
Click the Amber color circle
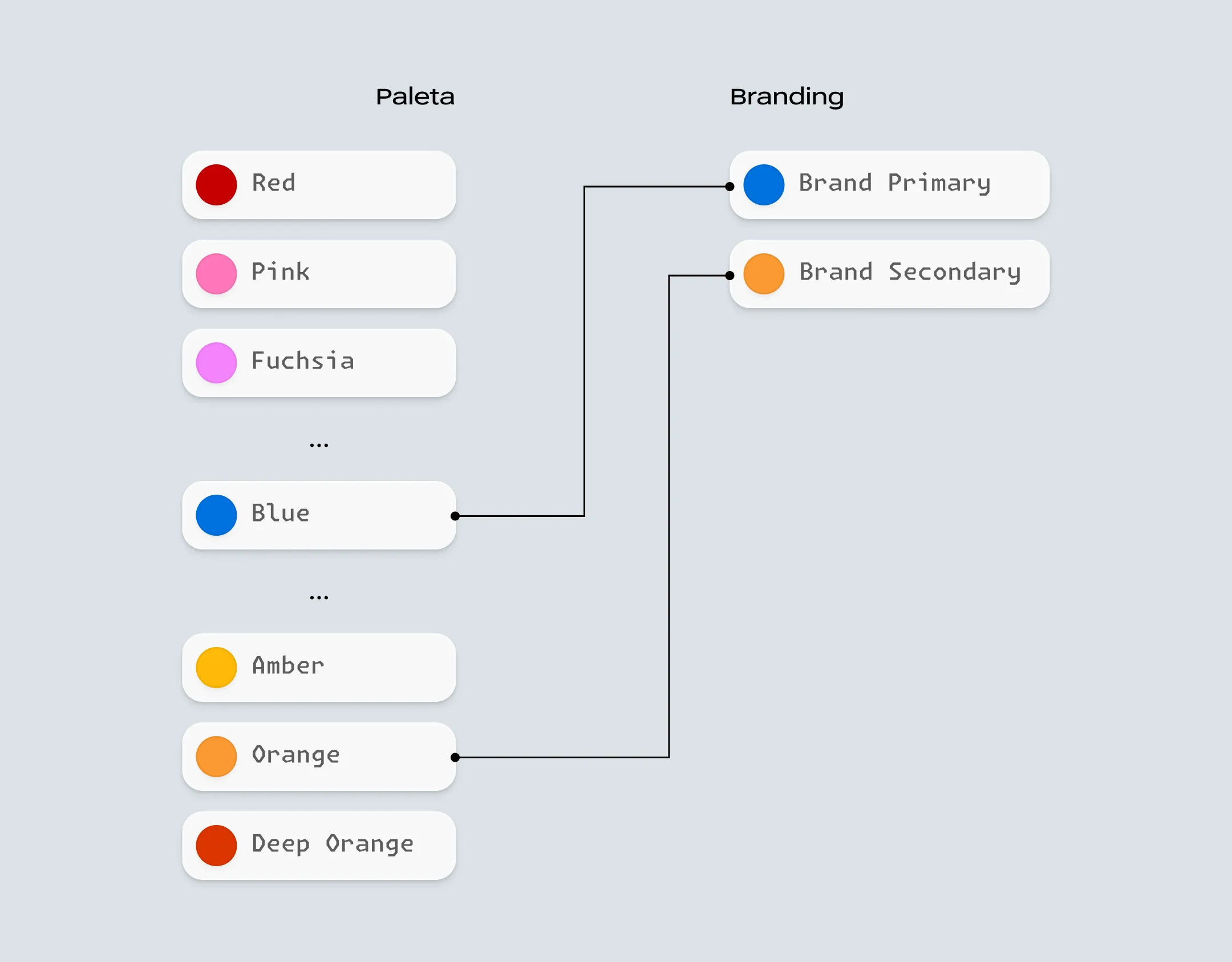click(x=216, y=668)
